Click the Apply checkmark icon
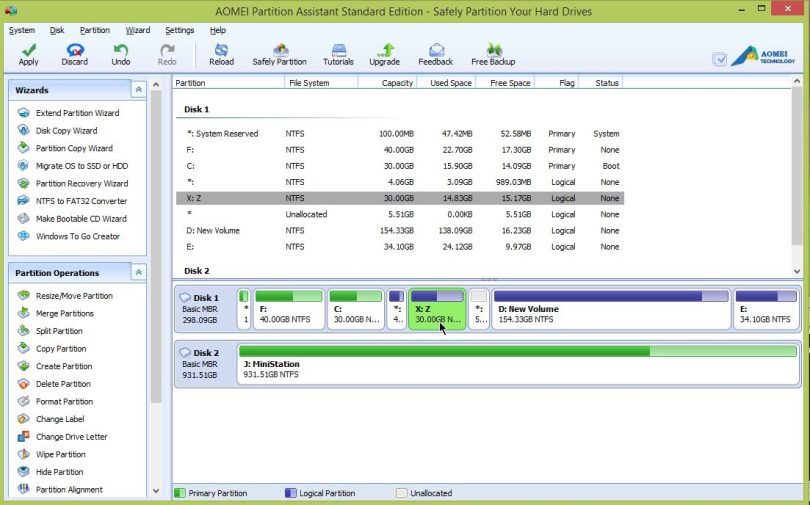 coord(29,50)
